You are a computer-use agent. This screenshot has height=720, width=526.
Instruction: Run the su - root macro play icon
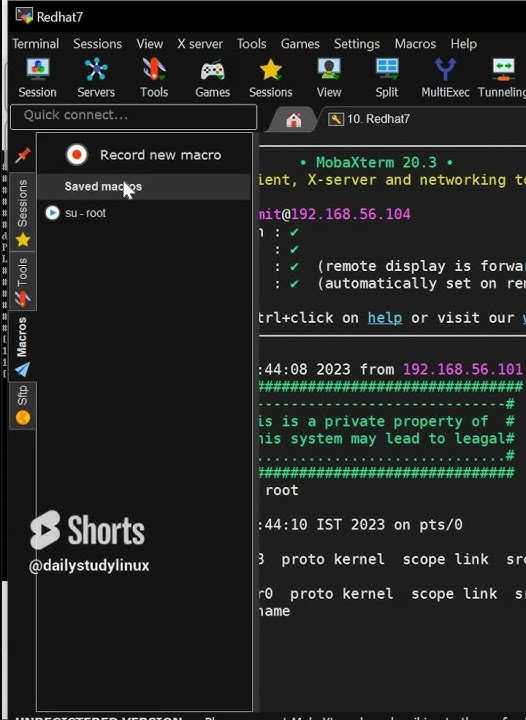52,213
